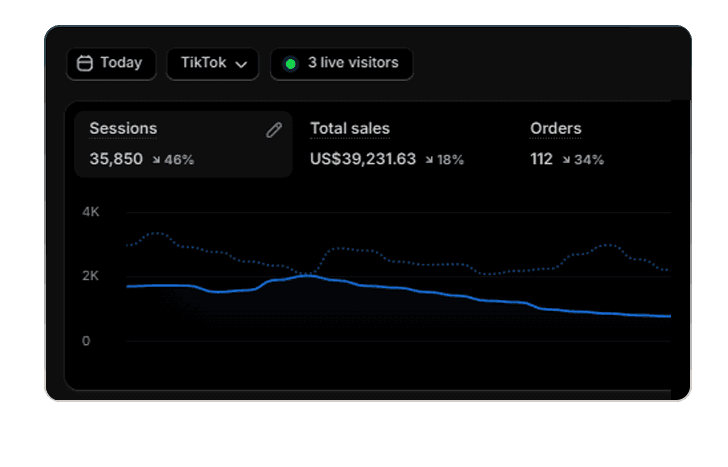Image resolution: width=728 pixels, height=467 pixels.
Task: Select the Orders metric
Action: click(x=556, y=129)
